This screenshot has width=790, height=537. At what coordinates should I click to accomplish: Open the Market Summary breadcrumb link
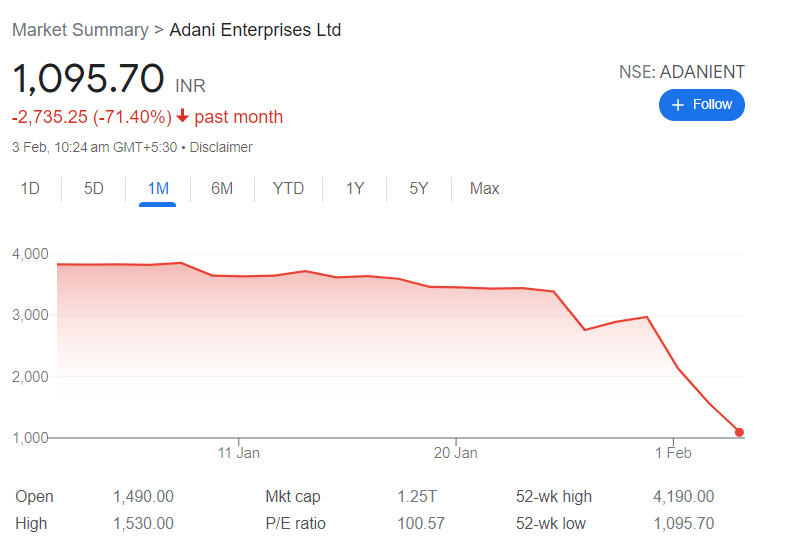(x=81, y=30)
